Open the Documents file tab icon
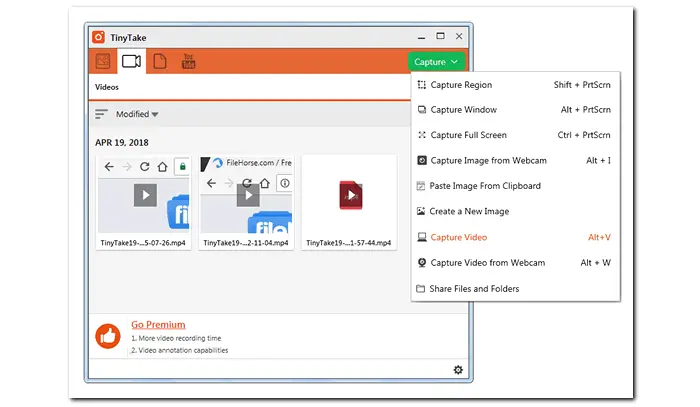The height and width of the screenshot is (407, 700). point(159,61)
